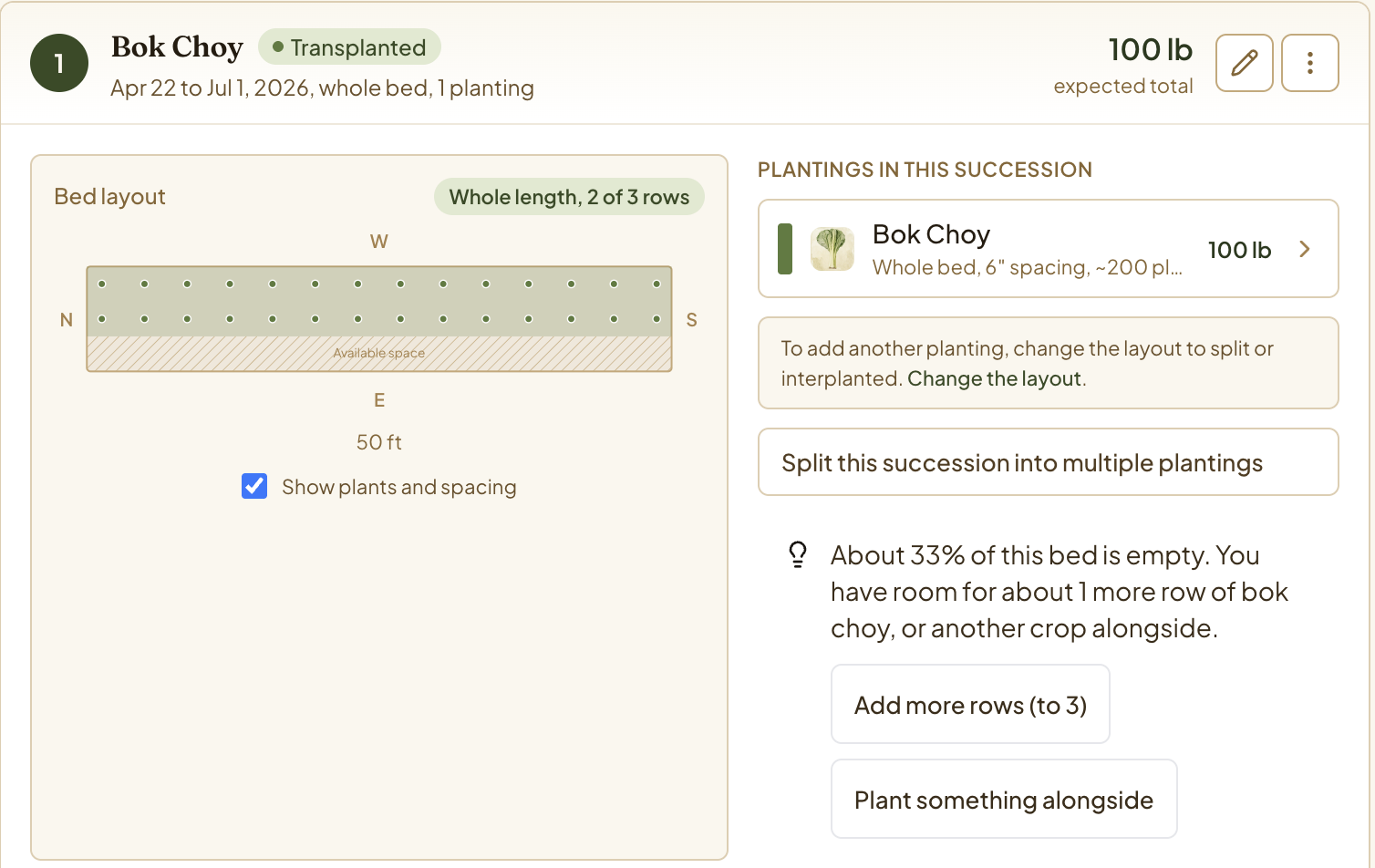1375x868 pixels.
Task: Click the green Bok Choy color bar
Action: coord(785,249)
